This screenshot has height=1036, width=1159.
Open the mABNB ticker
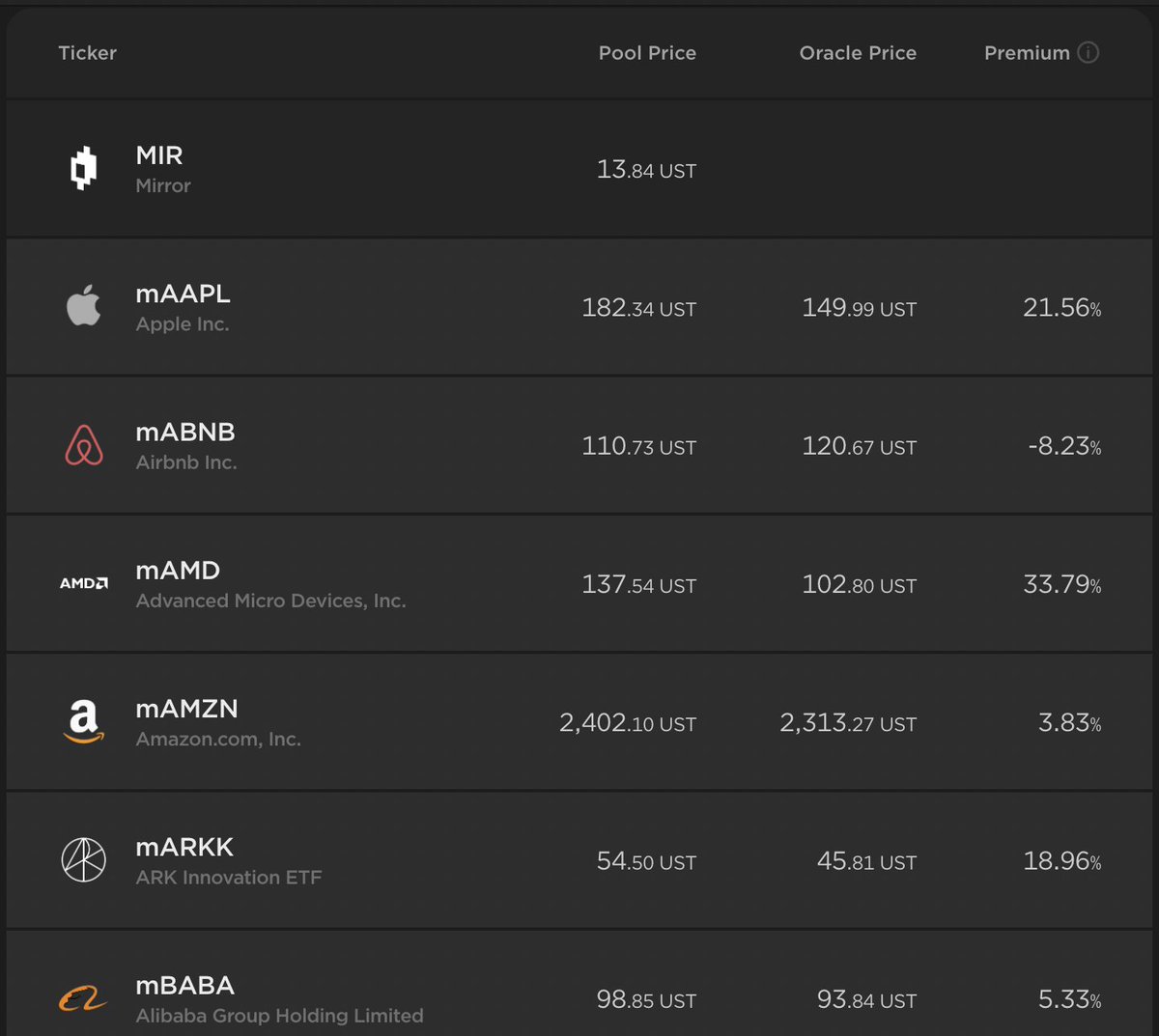click(x=185, y=432)
